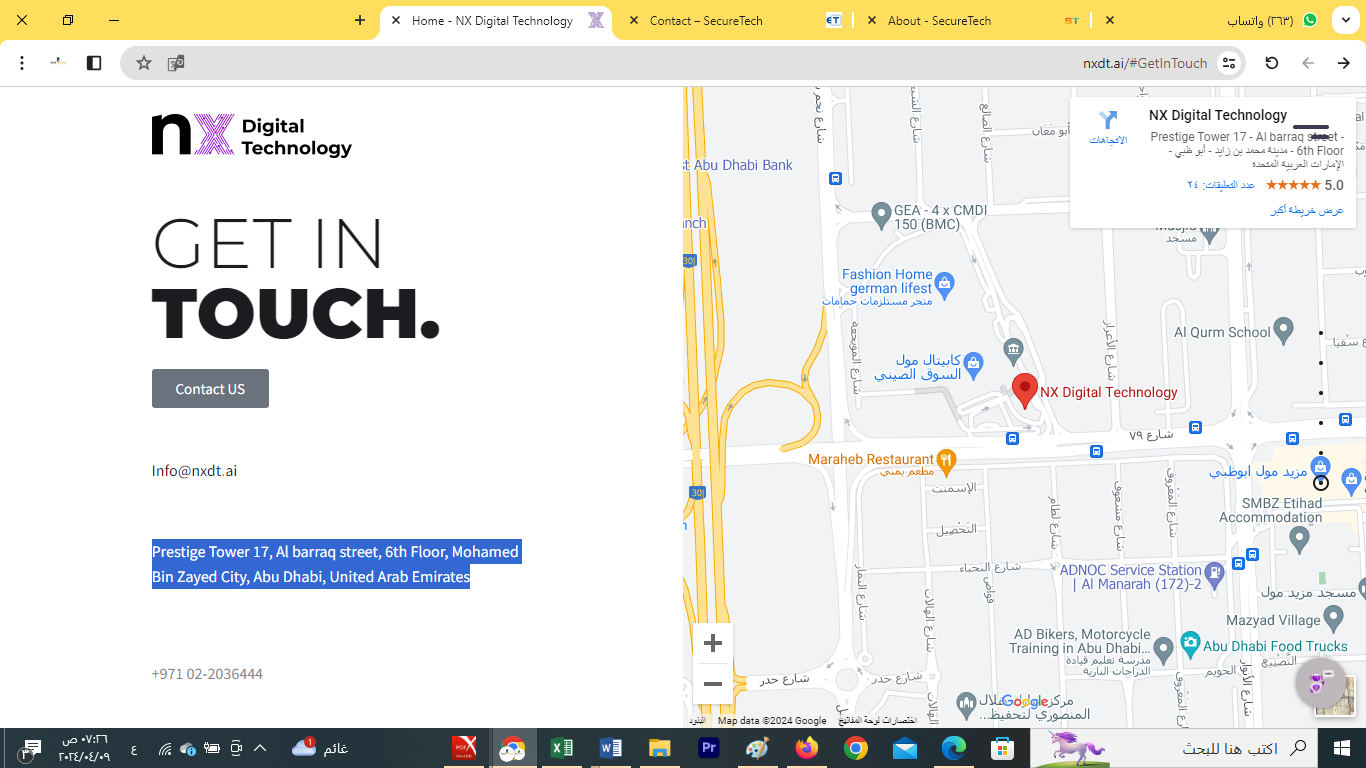Open the Paint palette icon in the taskbar
The height and width of the screenshot is (768, 1366).
[757, 748]
